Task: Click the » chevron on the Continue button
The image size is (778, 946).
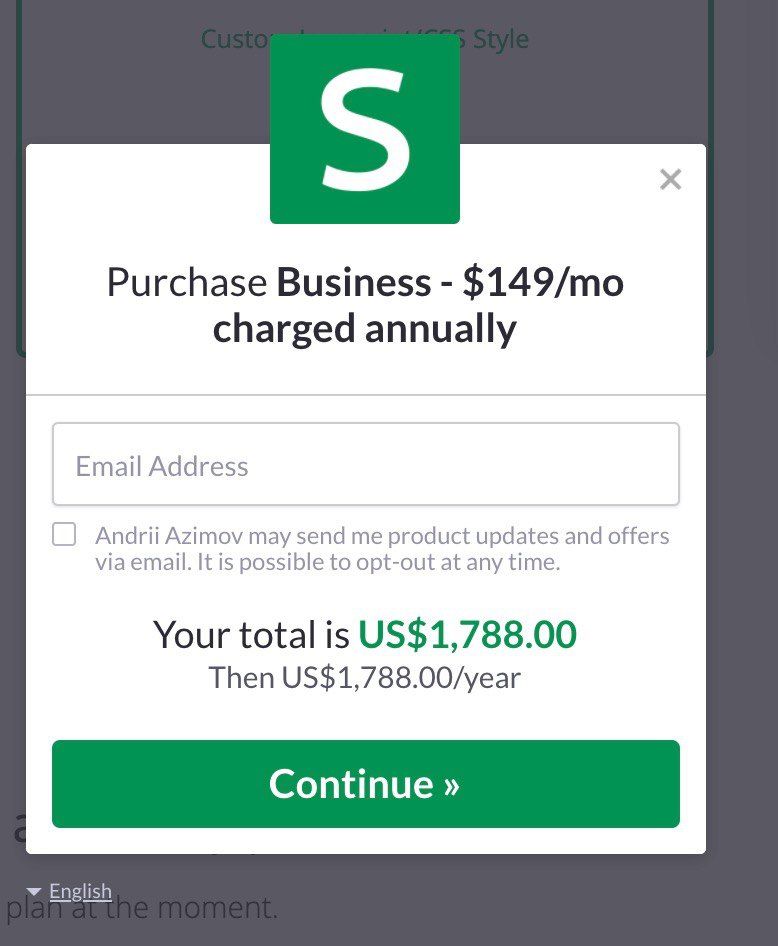Action: pos(451,784)
